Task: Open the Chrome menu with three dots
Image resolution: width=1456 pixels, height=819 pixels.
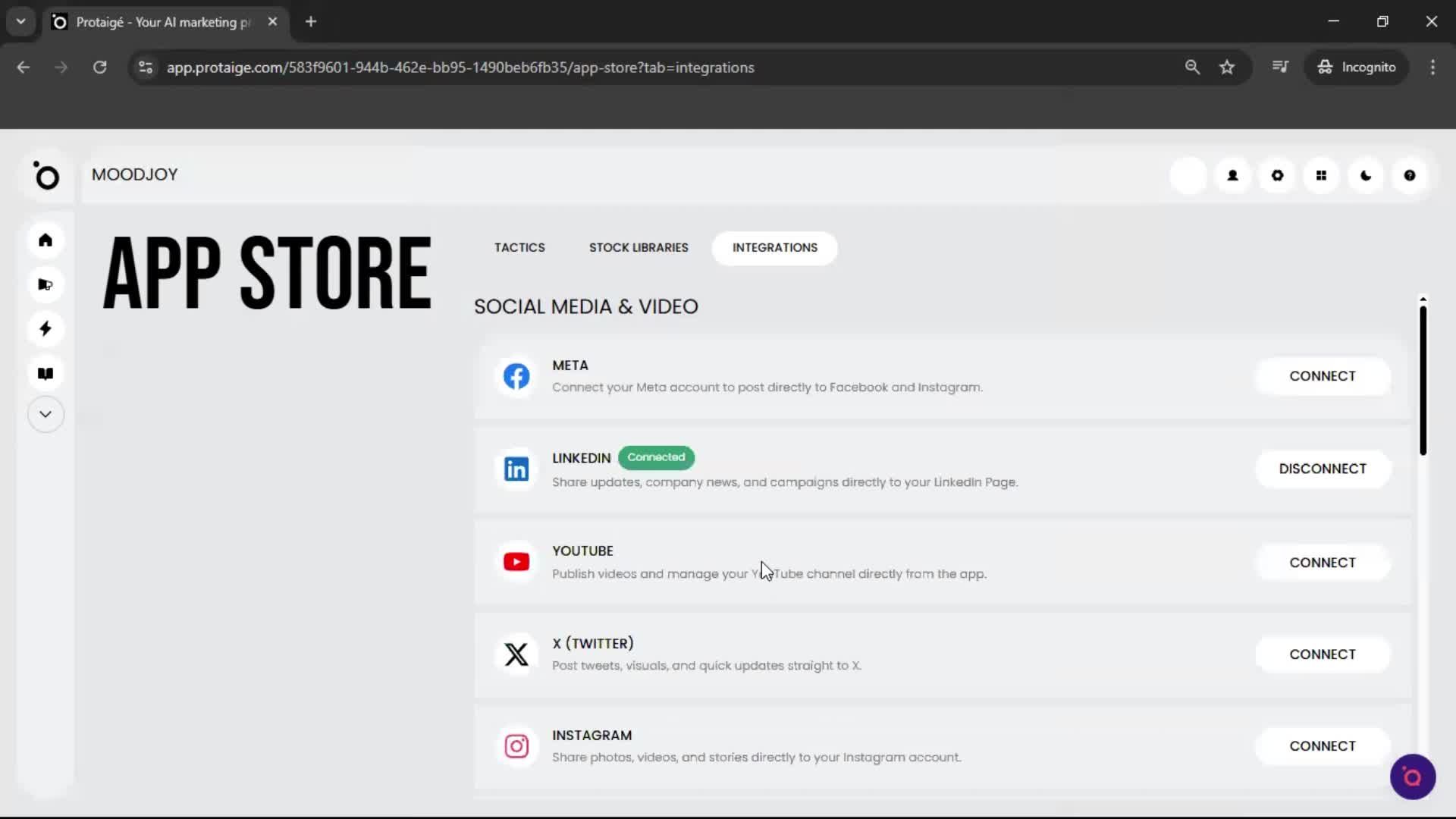Action: [x=1433, y=67]
